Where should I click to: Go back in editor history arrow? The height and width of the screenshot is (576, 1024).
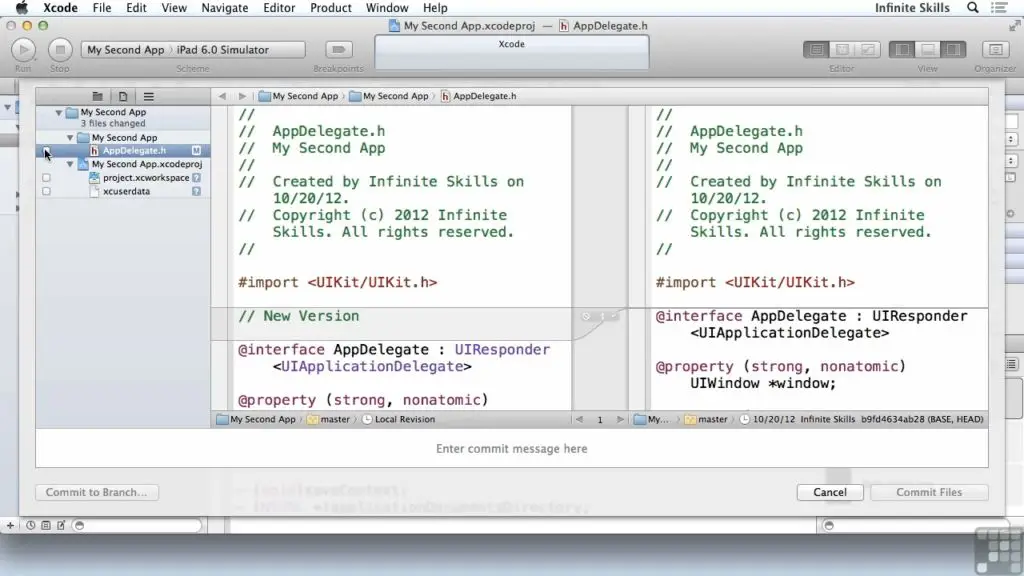(x=222, y=96)
